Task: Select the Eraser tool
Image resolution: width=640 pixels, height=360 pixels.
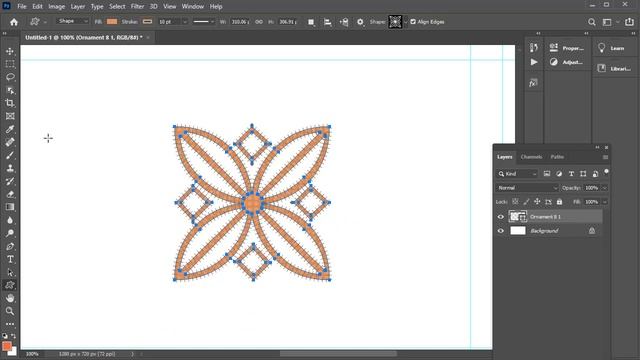Action: pyautogui.click(x=10, y=194)
